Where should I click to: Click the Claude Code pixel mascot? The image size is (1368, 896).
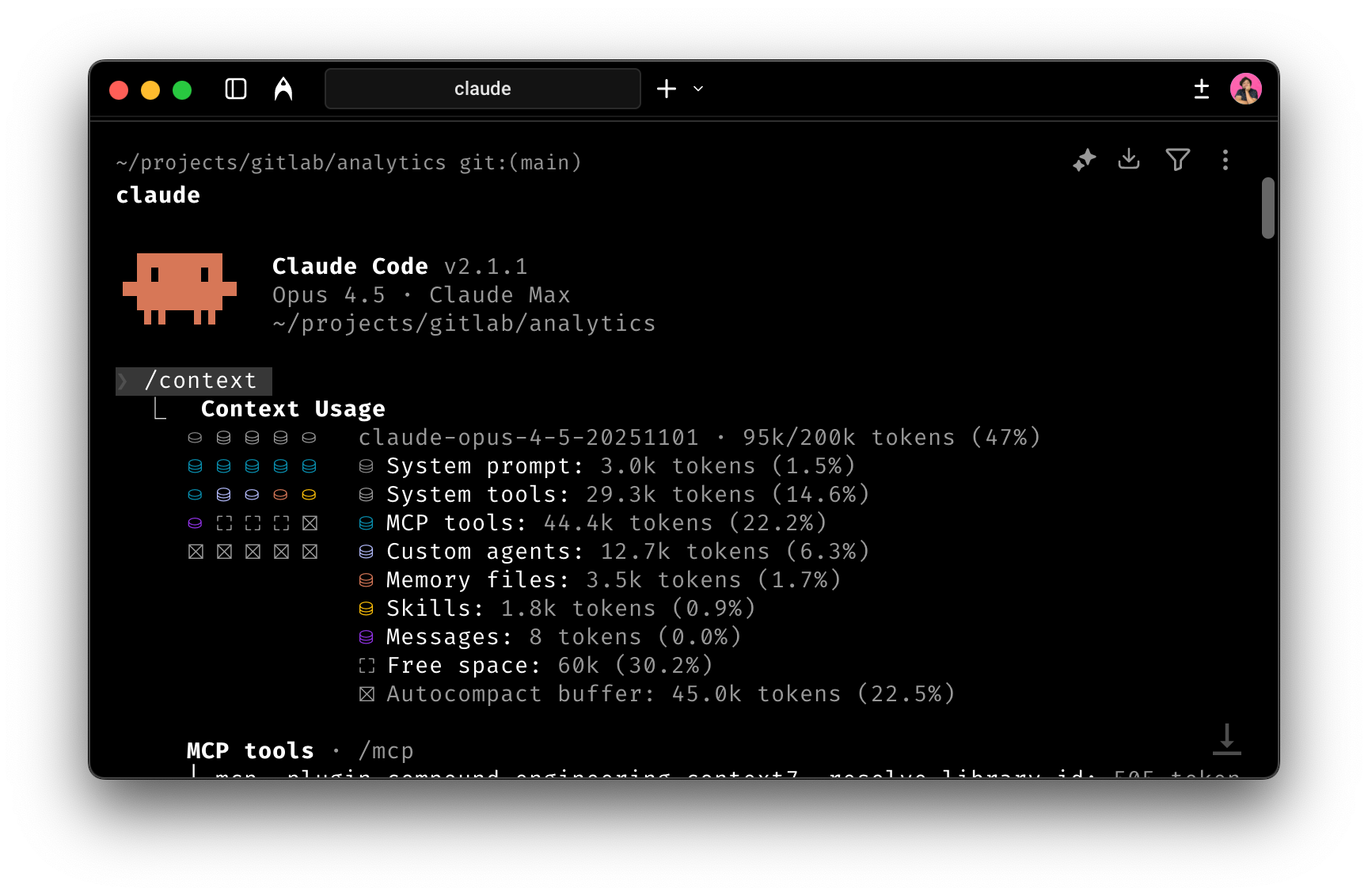(180, 289)
